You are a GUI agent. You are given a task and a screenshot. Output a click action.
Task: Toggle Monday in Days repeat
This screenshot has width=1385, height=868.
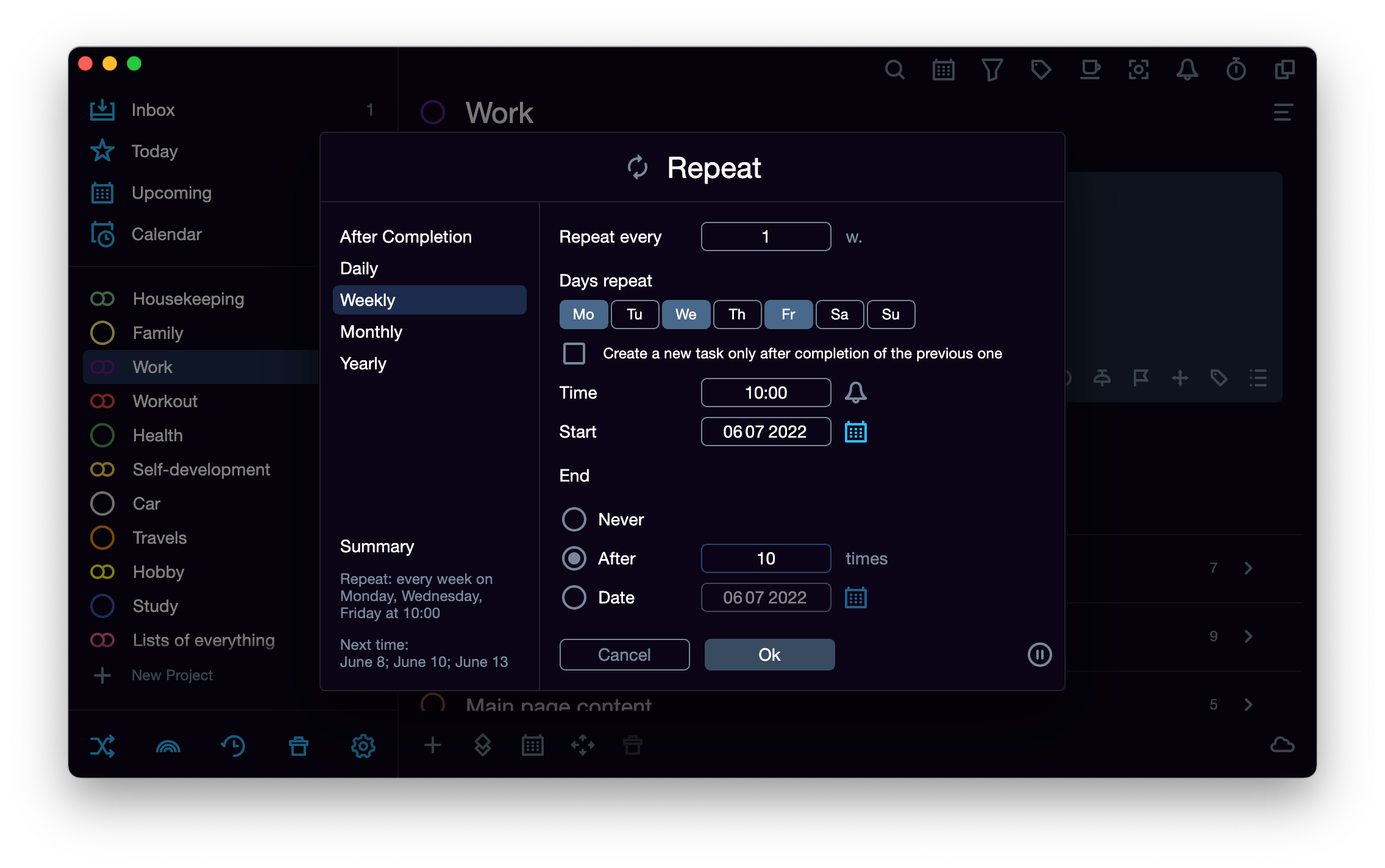(x=583, y=315)
